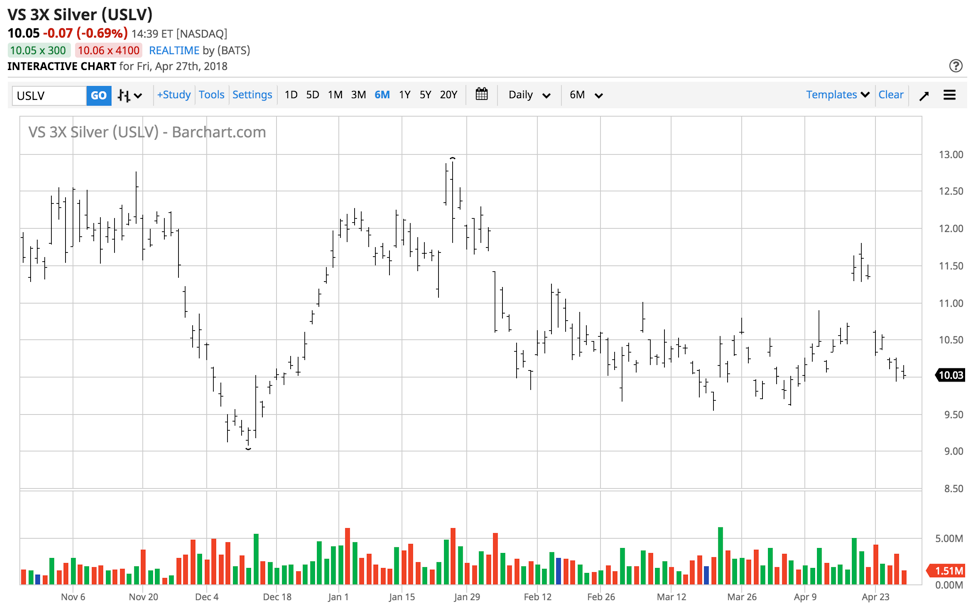Expand the Templates dropdown
This screenshot has width=974, height=606.
click(x=837, y=94)
